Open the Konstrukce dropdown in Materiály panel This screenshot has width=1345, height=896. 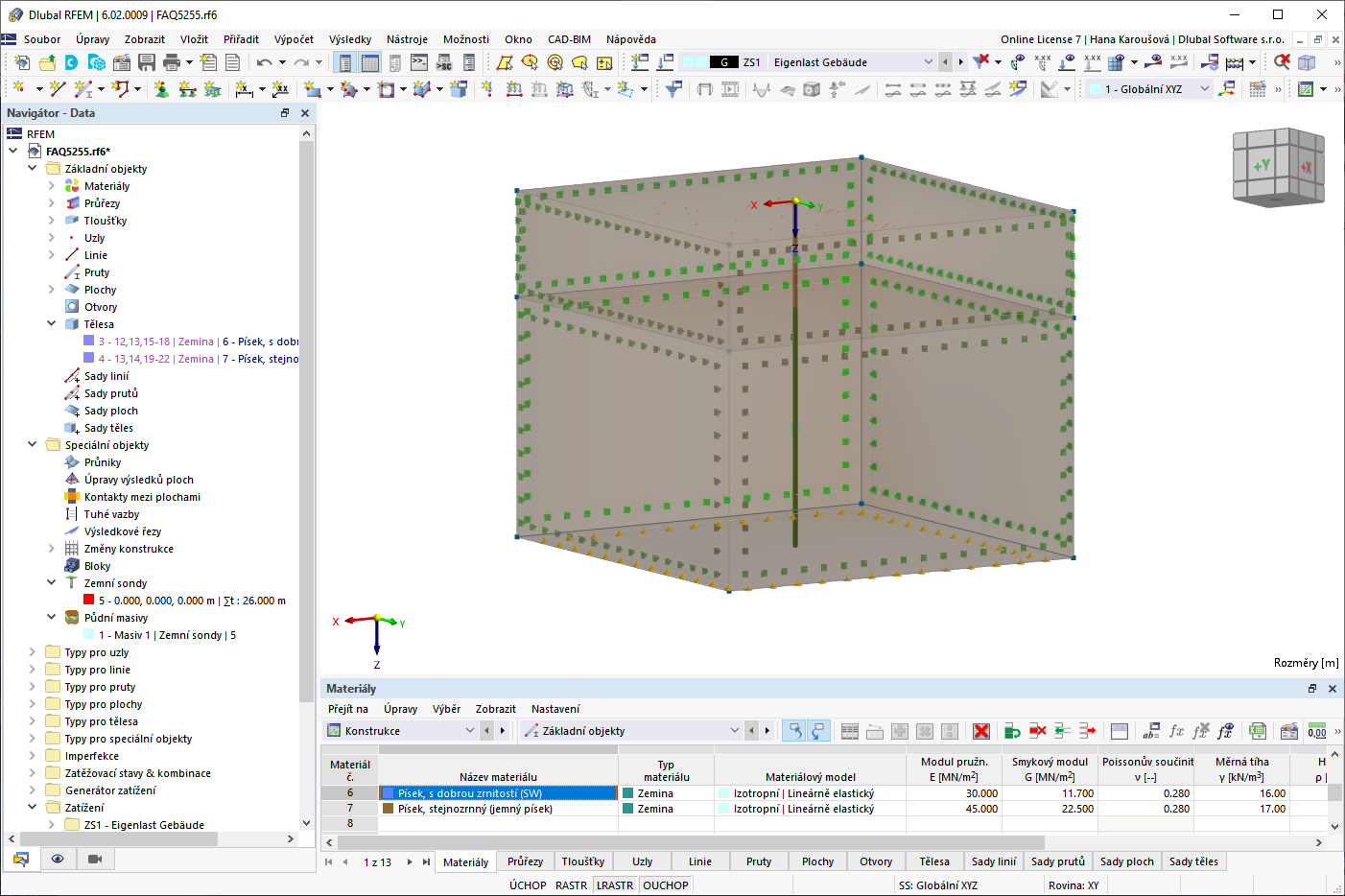point(470,731)
